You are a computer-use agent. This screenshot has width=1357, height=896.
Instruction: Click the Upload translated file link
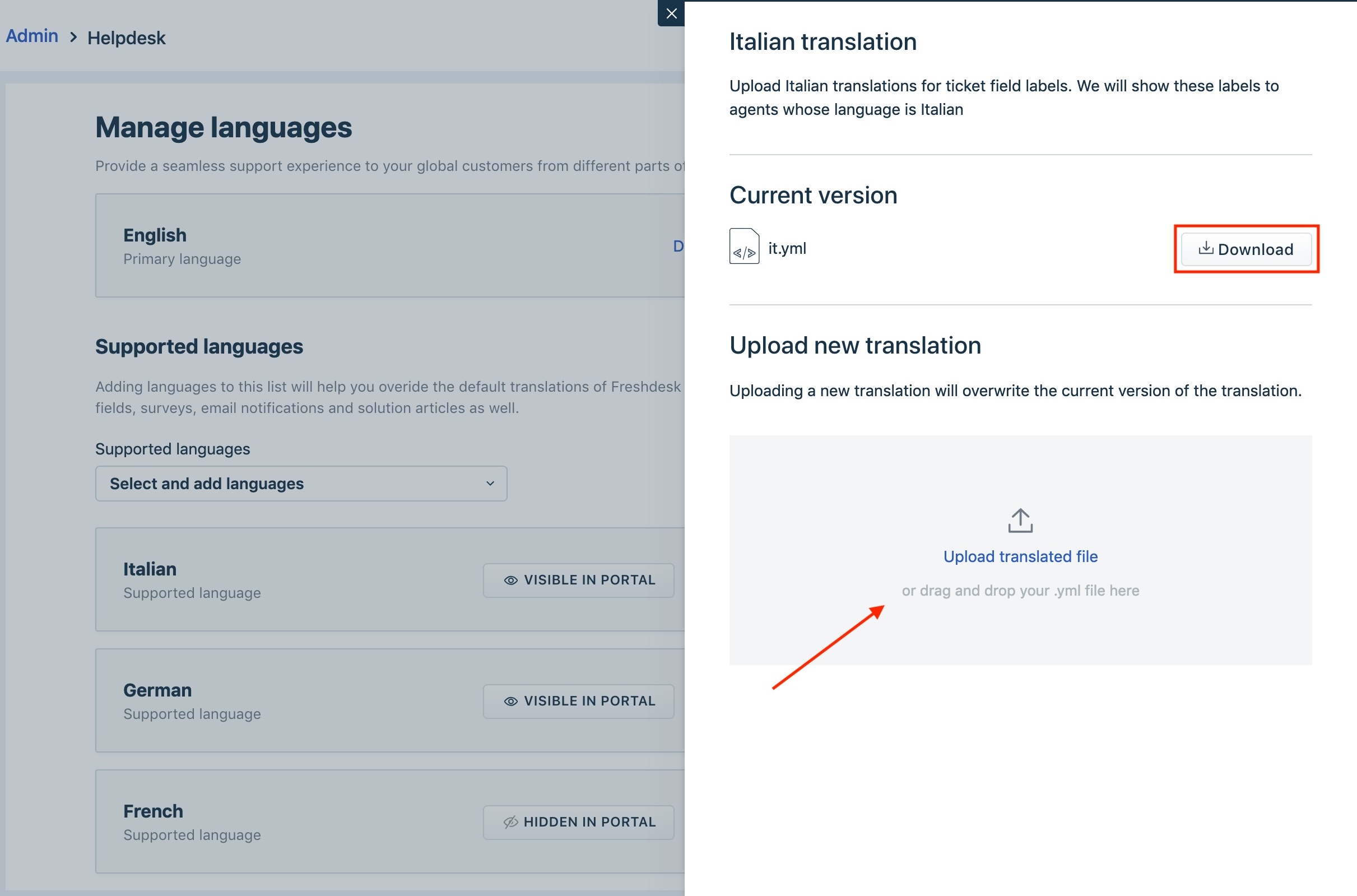(1020, 556)
